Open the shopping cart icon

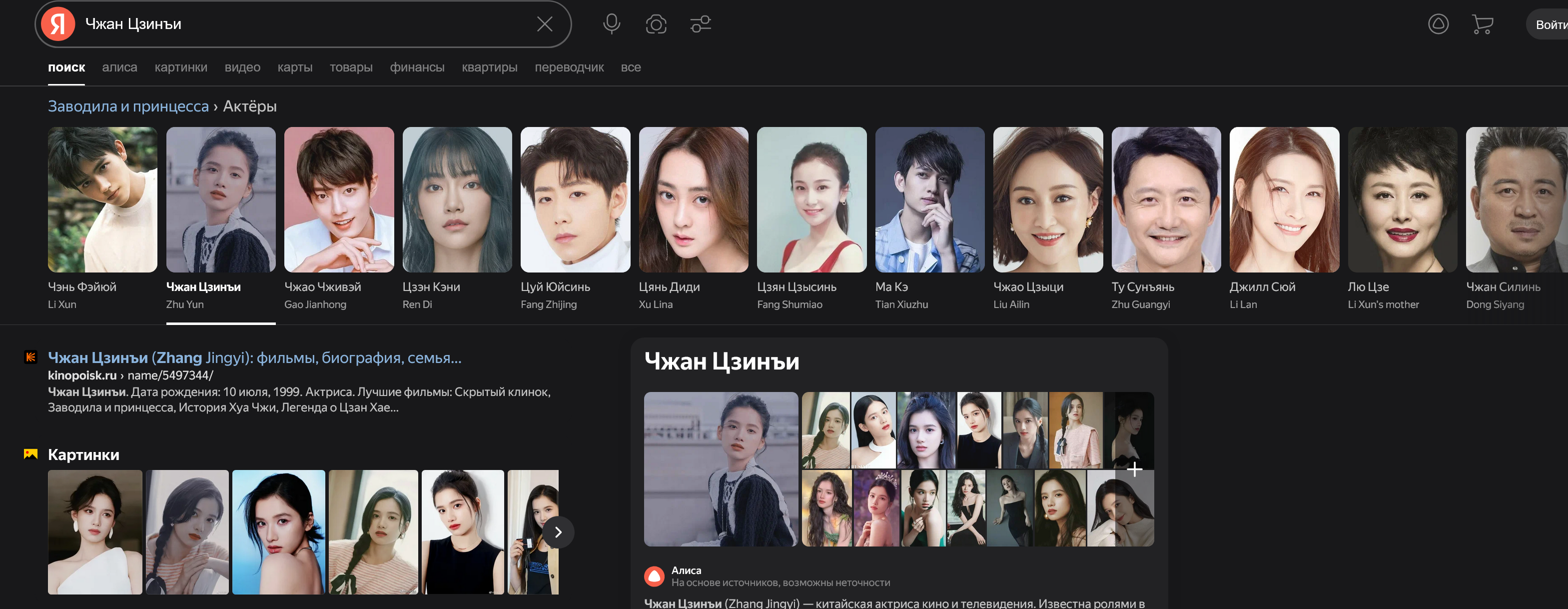(x=1482, y=24)
